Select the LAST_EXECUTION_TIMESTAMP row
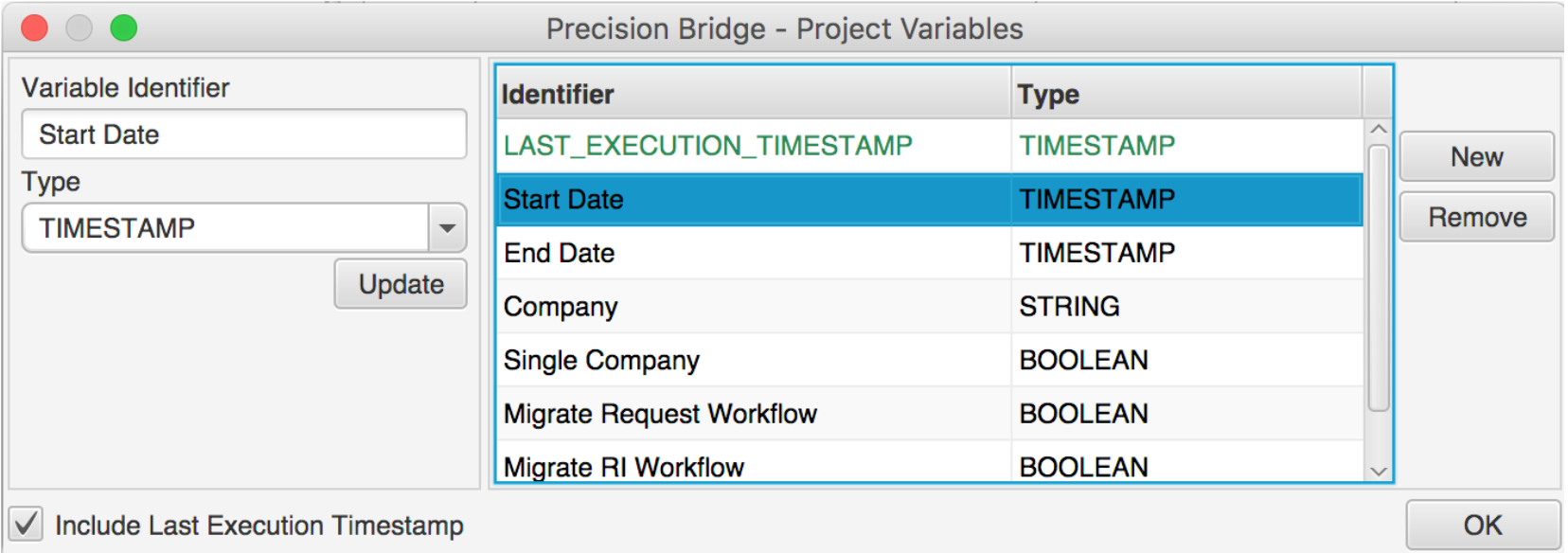 930,146
